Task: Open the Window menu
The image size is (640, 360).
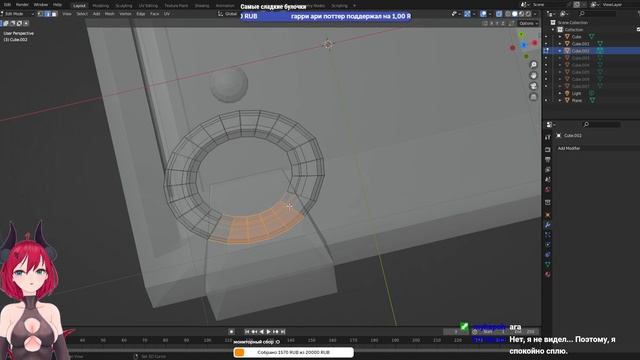Action: 41,5
